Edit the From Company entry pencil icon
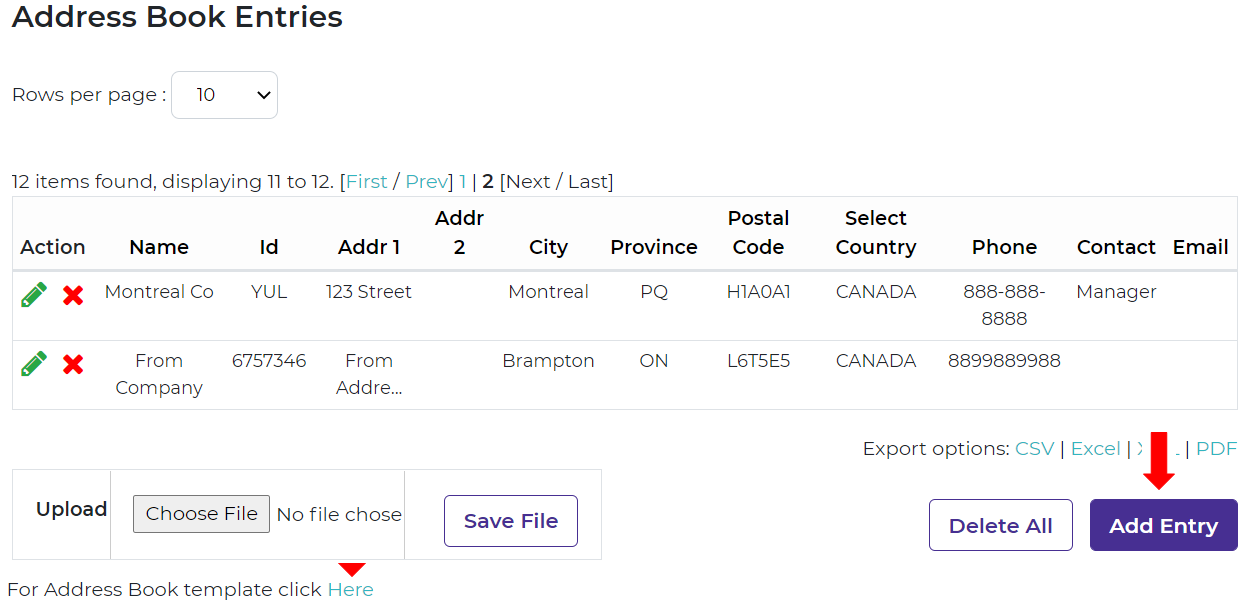Image resolution: width=1256 pixels, height=602 pixels. tap(34, 364)
